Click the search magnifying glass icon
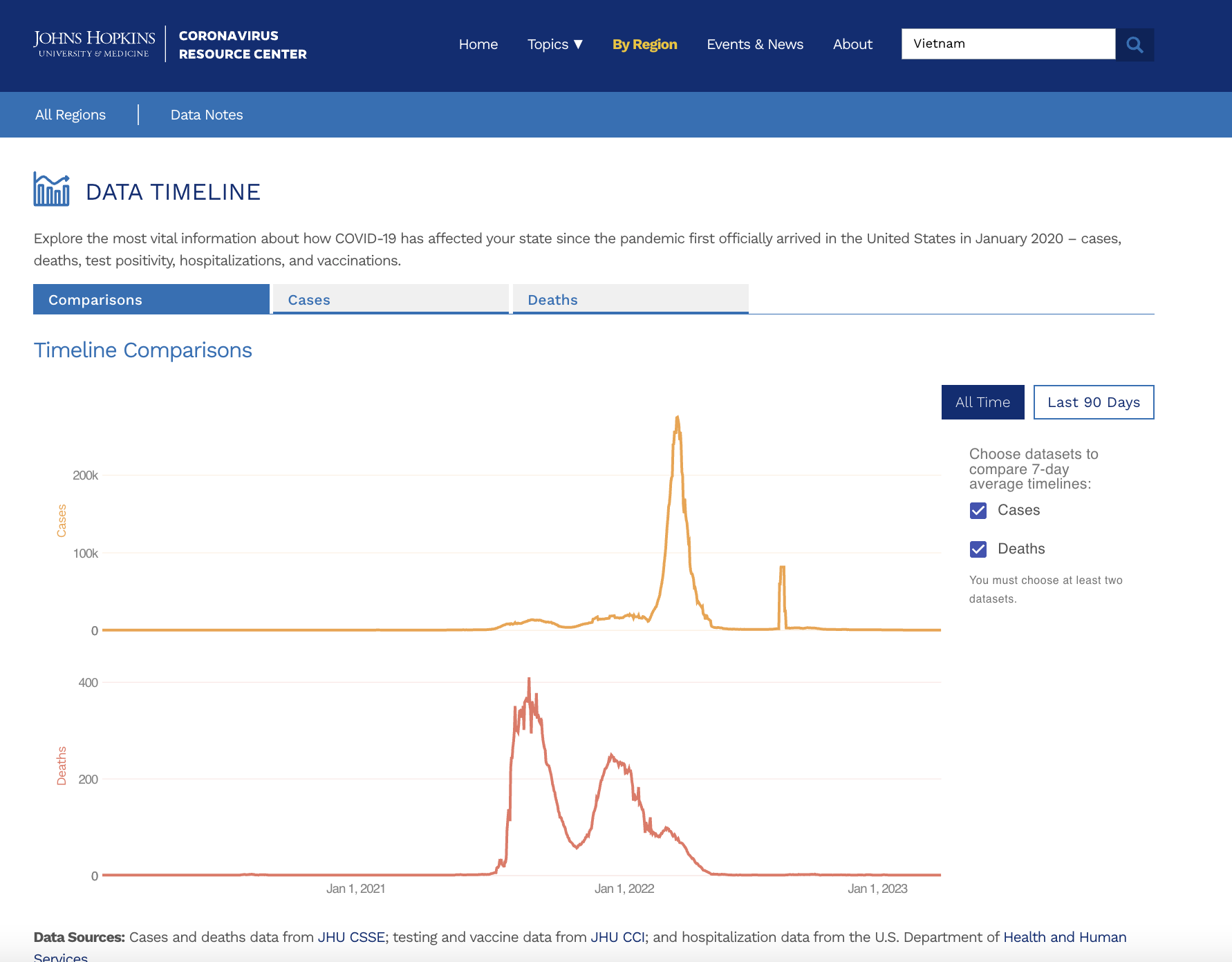1232x962 pixels. pyautogui.click(x=1135, y=45)
